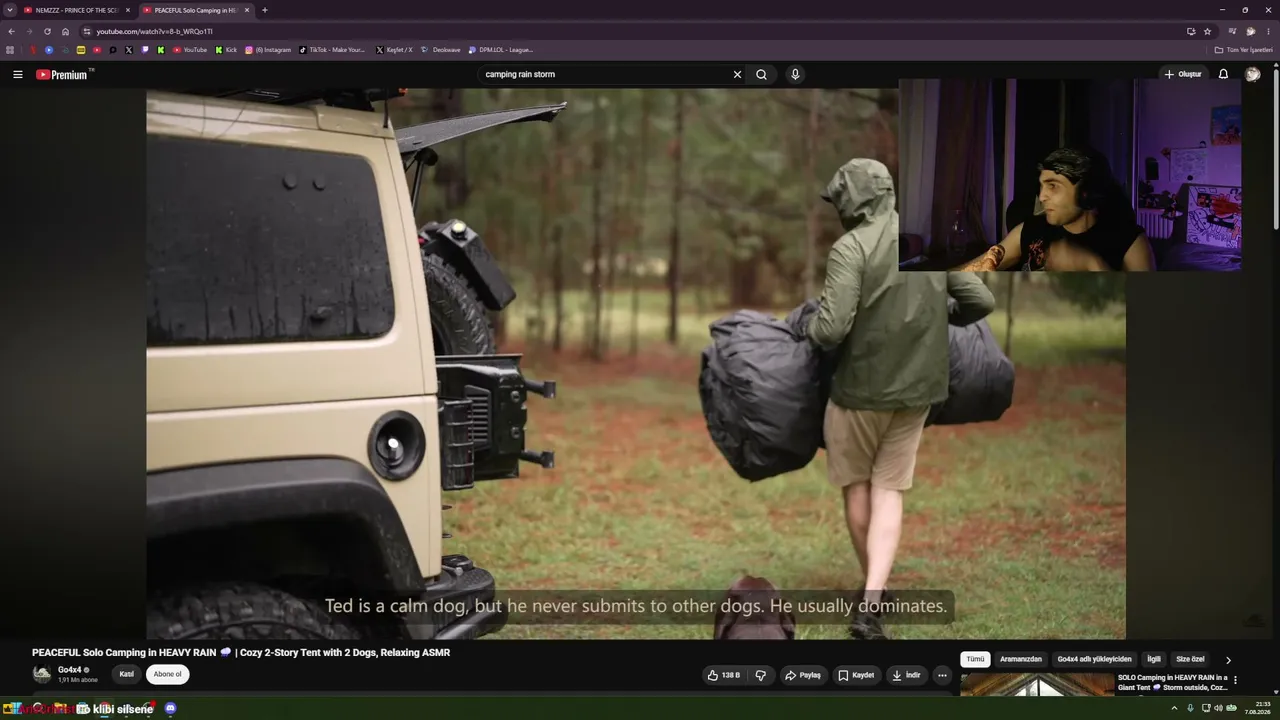
Task: Select the Go4x4 adlı yükleyiciden chip
Action: 1094,659
